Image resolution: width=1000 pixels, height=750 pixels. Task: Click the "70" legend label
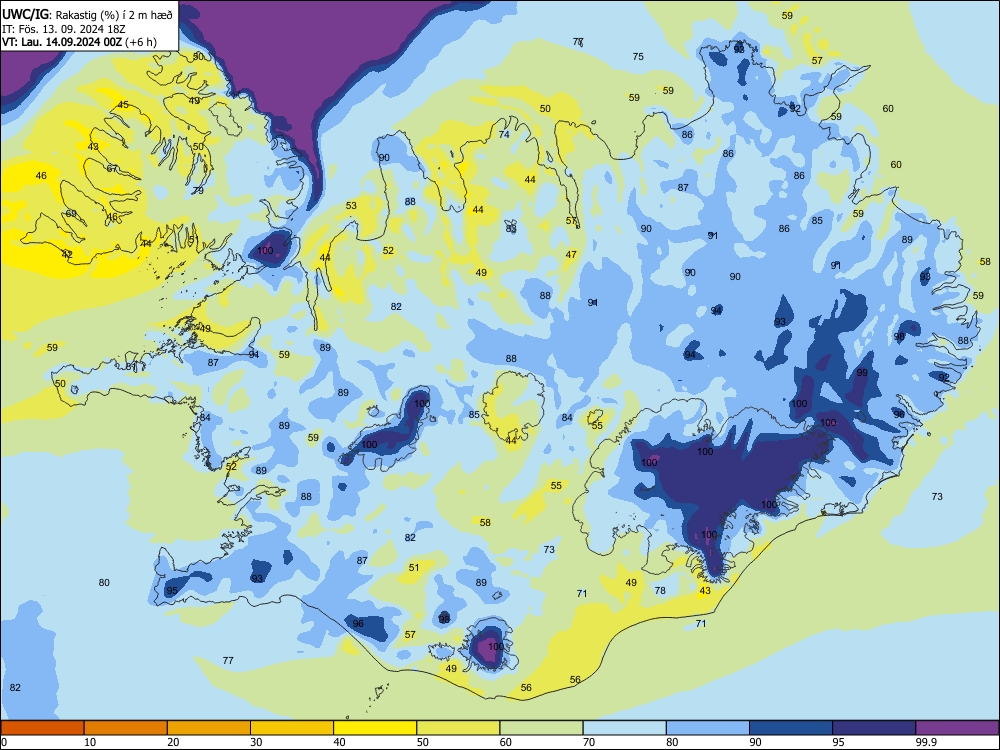tap(589, 742)
